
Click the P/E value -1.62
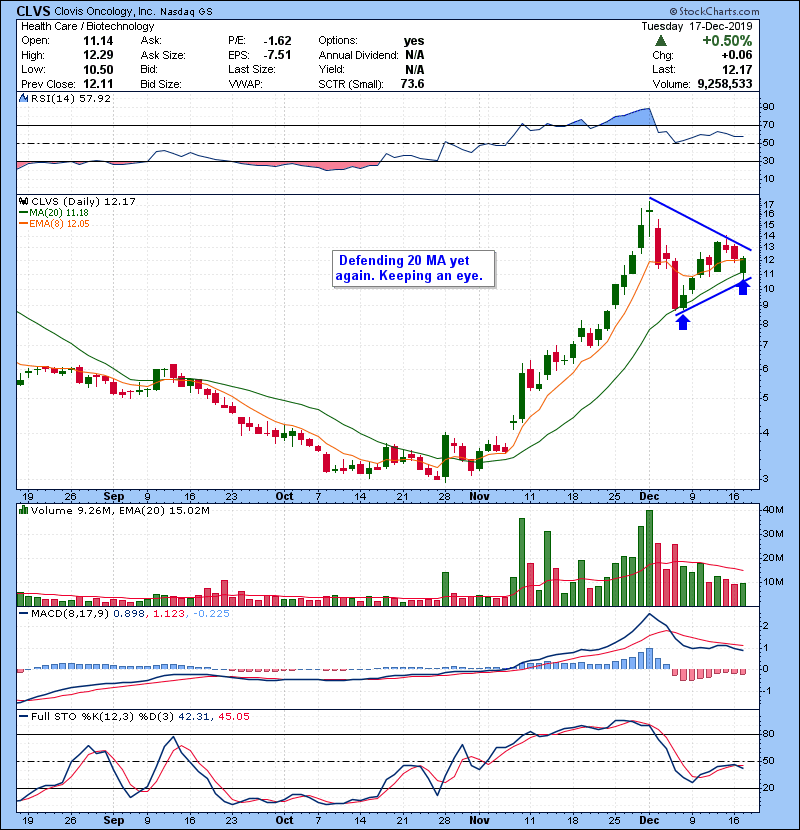click(277, 41)
